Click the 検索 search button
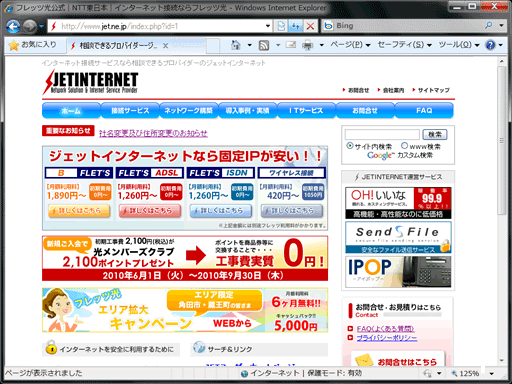This screenshot has height=384, width=512. click(x=435, y=135)
